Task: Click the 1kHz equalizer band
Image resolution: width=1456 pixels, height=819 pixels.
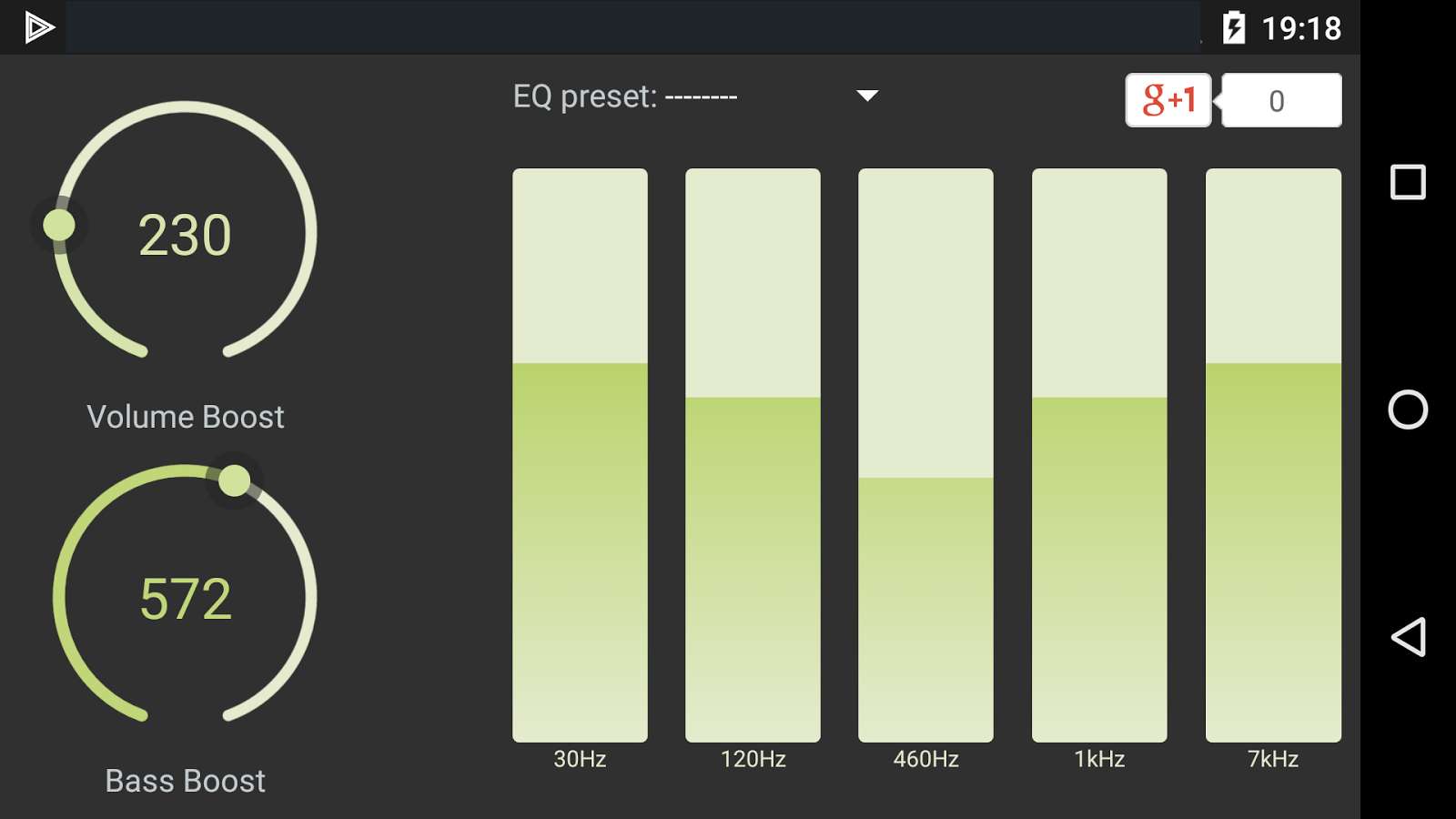Action: click(x=1099, y=455)
